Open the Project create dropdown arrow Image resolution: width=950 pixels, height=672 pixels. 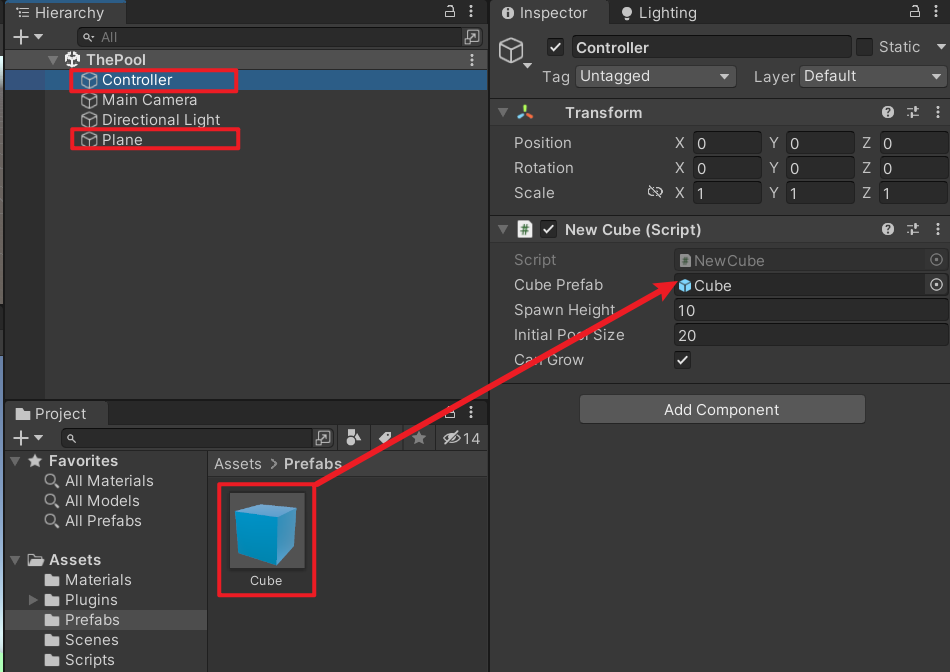[x=39, y=437]
